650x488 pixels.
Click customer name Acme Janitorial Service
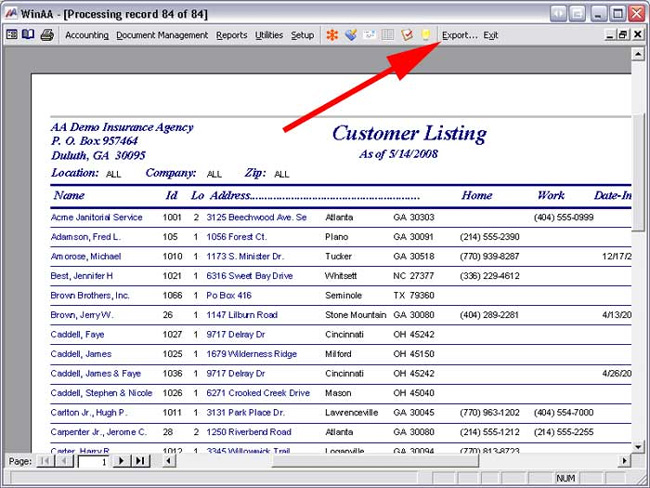[x=96, y=217]
